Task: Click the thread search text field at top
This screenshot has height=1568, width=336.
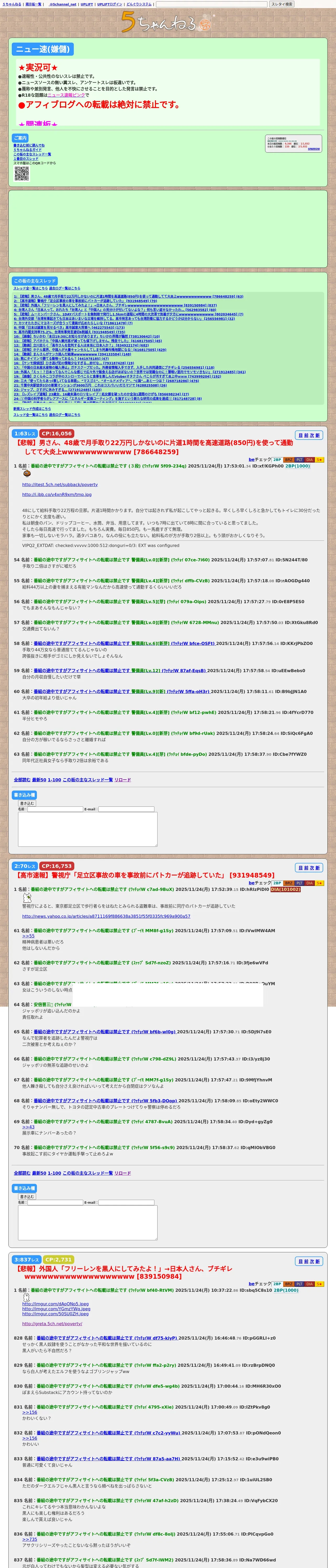Action: tap(212, 4)
